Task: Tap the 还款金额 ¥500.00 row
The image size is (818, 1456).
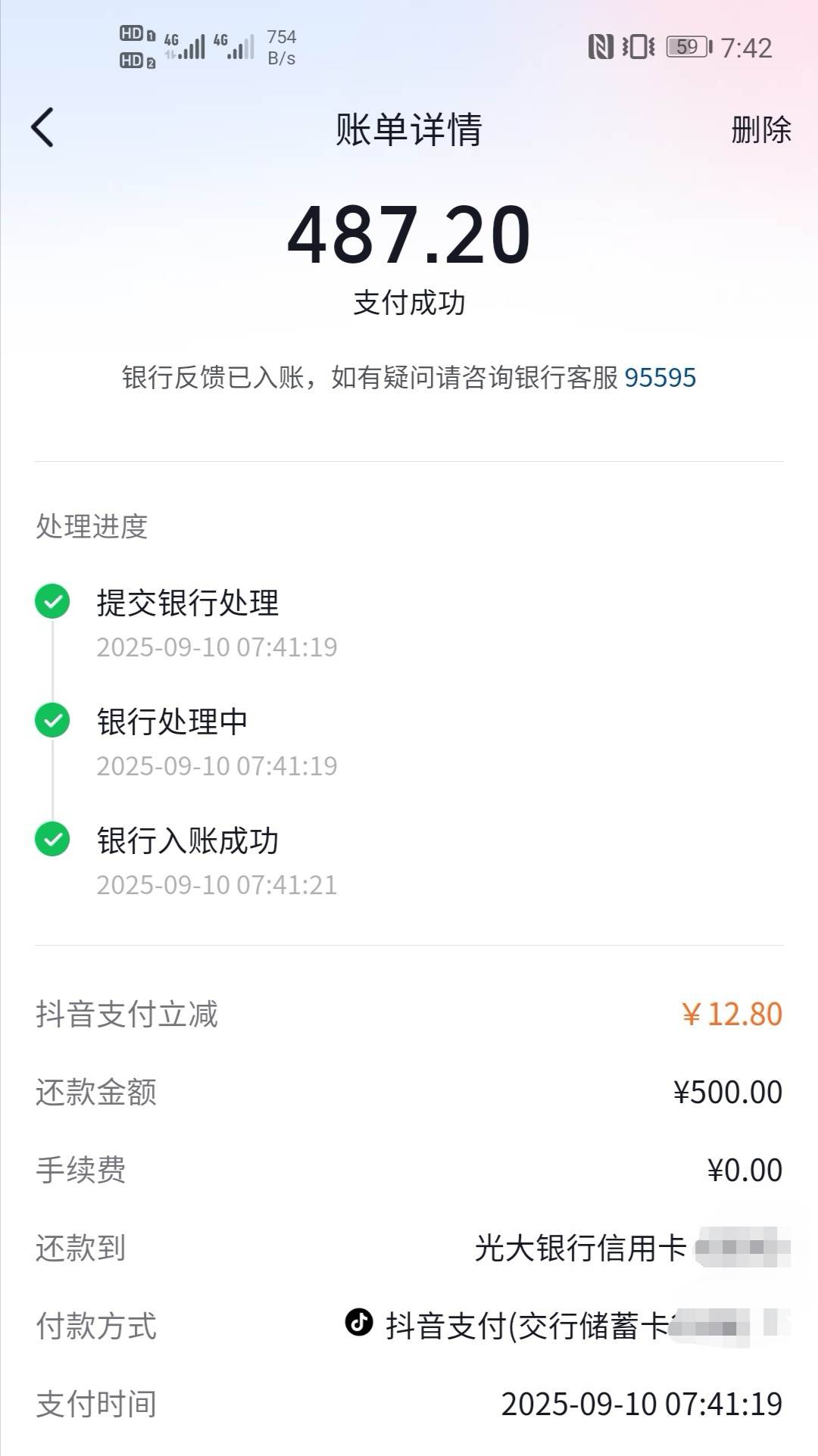Action: tap(409, 1092)
